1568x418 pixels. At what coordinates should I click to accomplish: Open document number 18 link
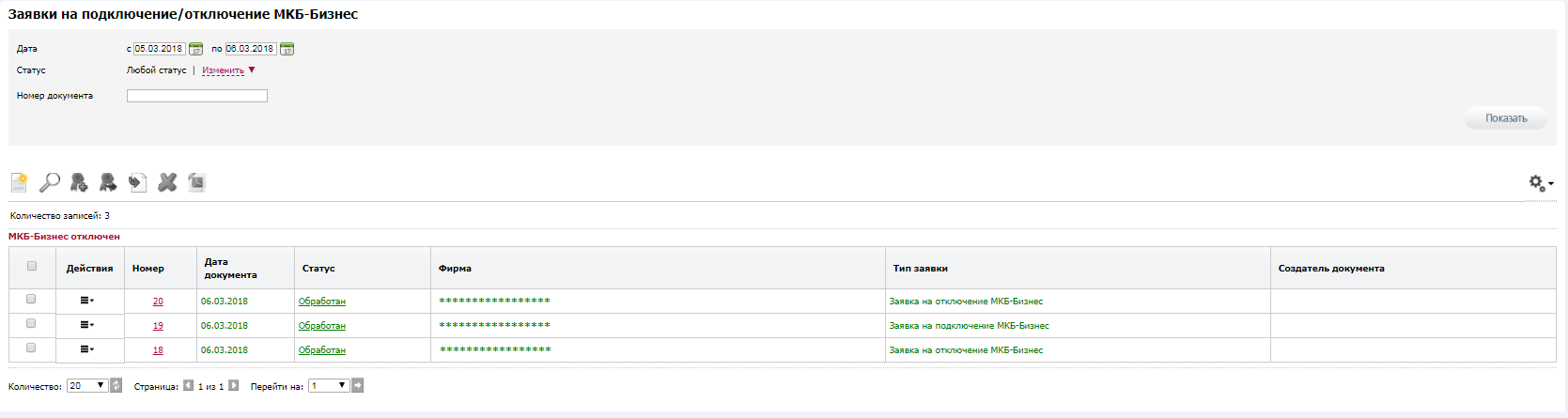[158, 350]
